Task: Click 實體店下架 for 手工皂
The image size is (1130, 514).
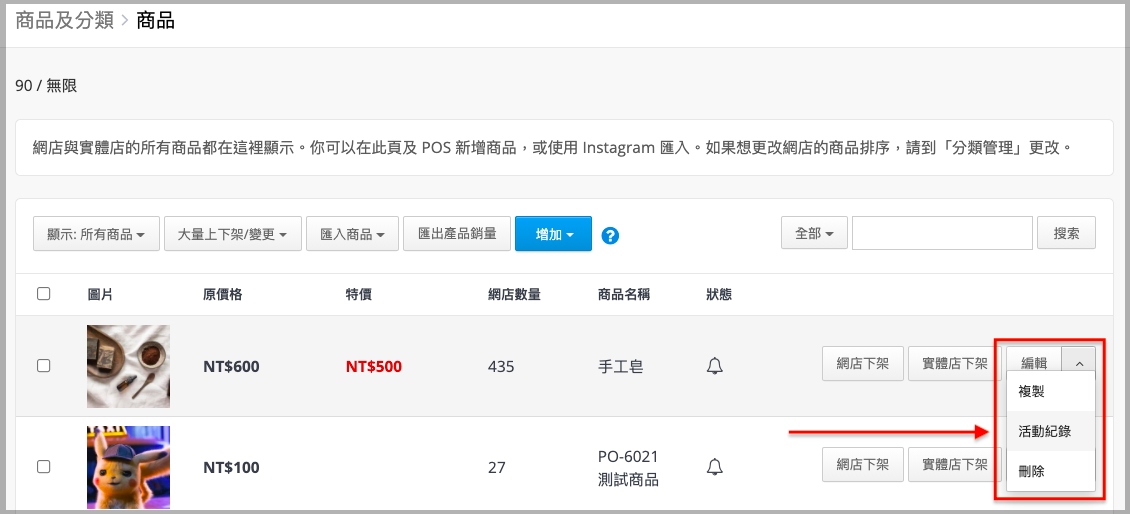Action: 955,364
